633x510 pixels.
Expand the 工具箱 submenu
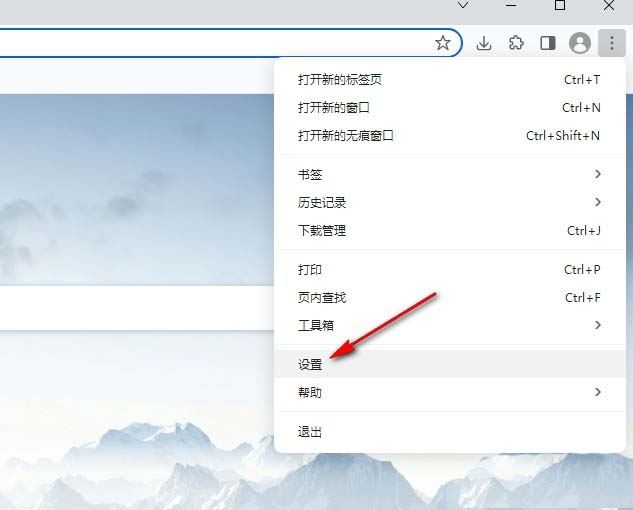[450, 325]
